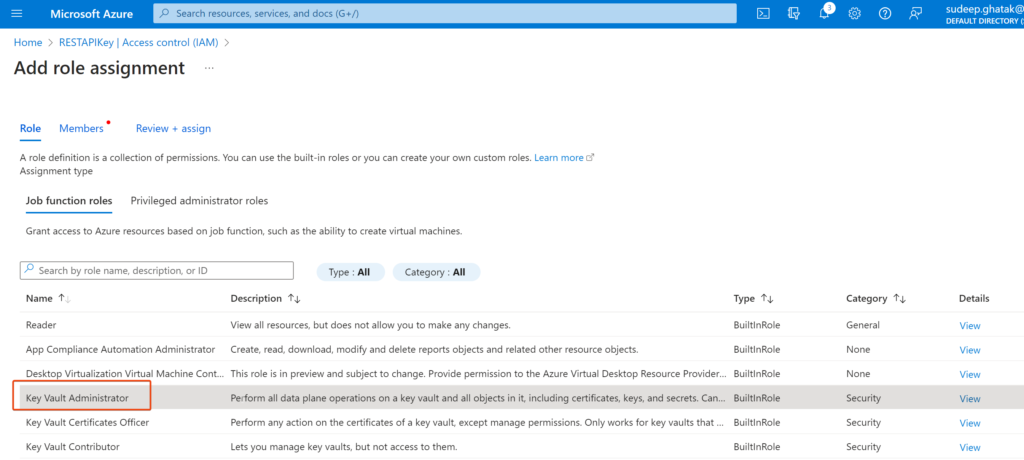Sort by Description column arrows
Screen dimensions: 1024x460
(294, 299)
